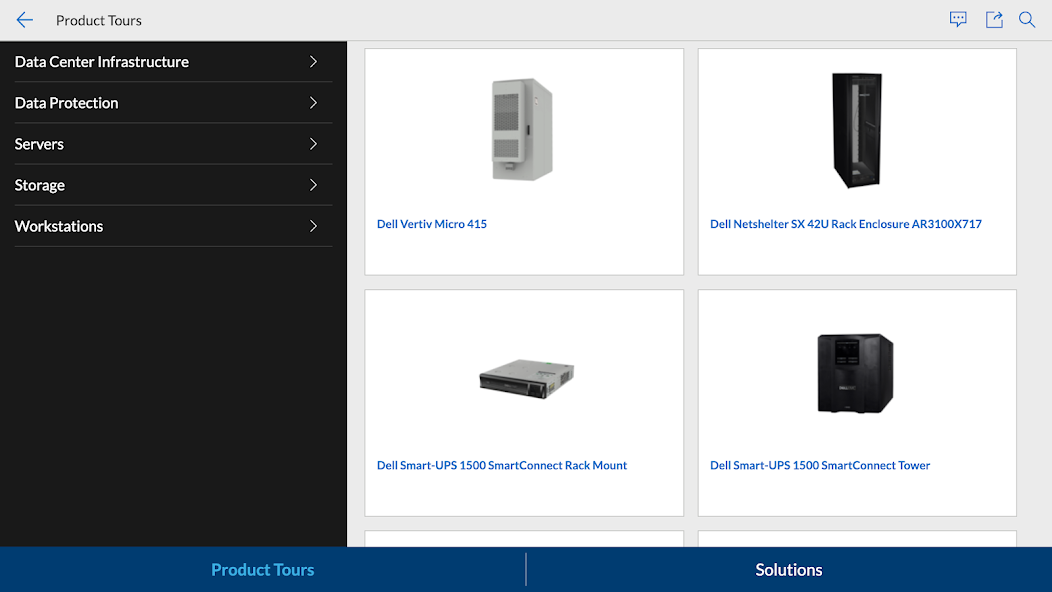The height and width of the screenshot is (592, 1052).
Task: Expand the Servers category chevron
Action: tap(313, 144)
